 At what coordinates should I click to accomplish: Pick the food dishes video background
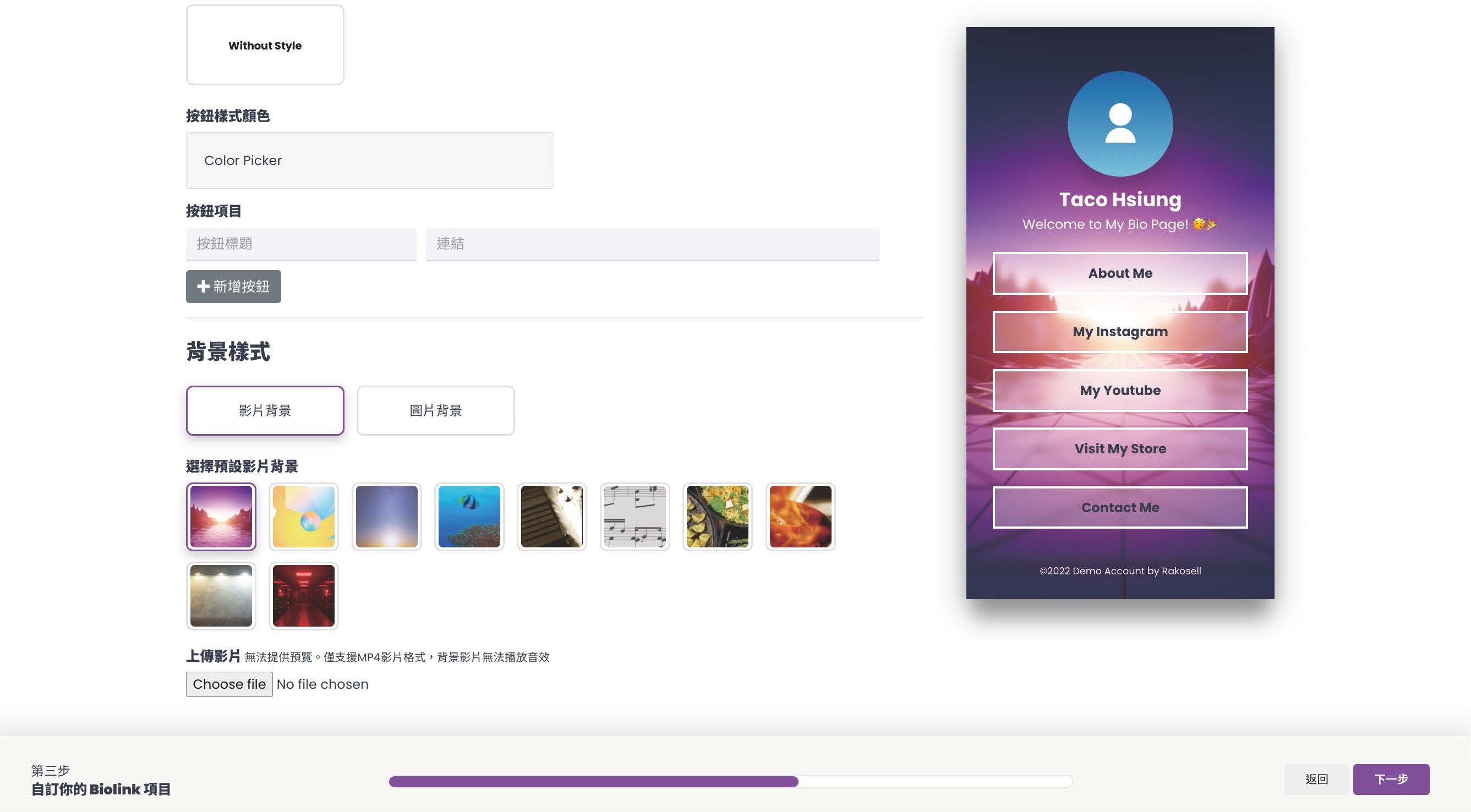pyautogui.click(x=717, y=516)
